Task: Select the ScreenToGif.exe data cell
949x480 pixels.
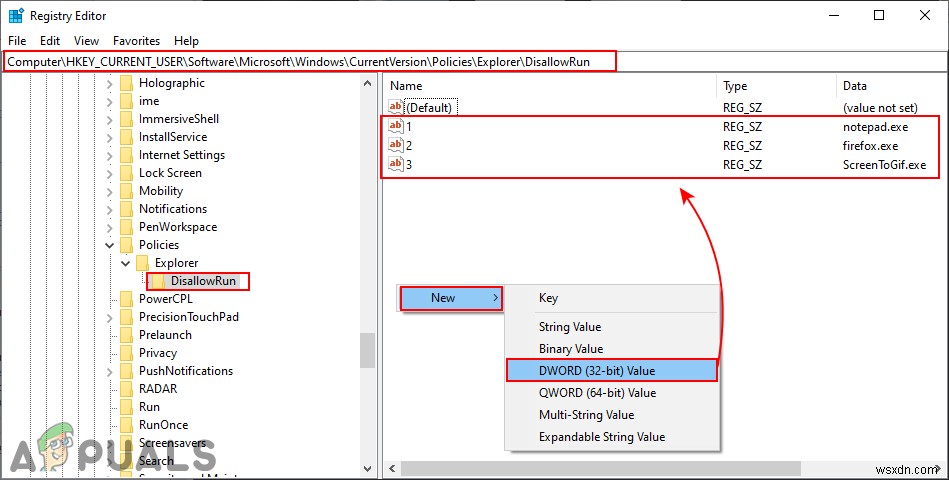Action: pyautogui.click(x=884, y=165)
